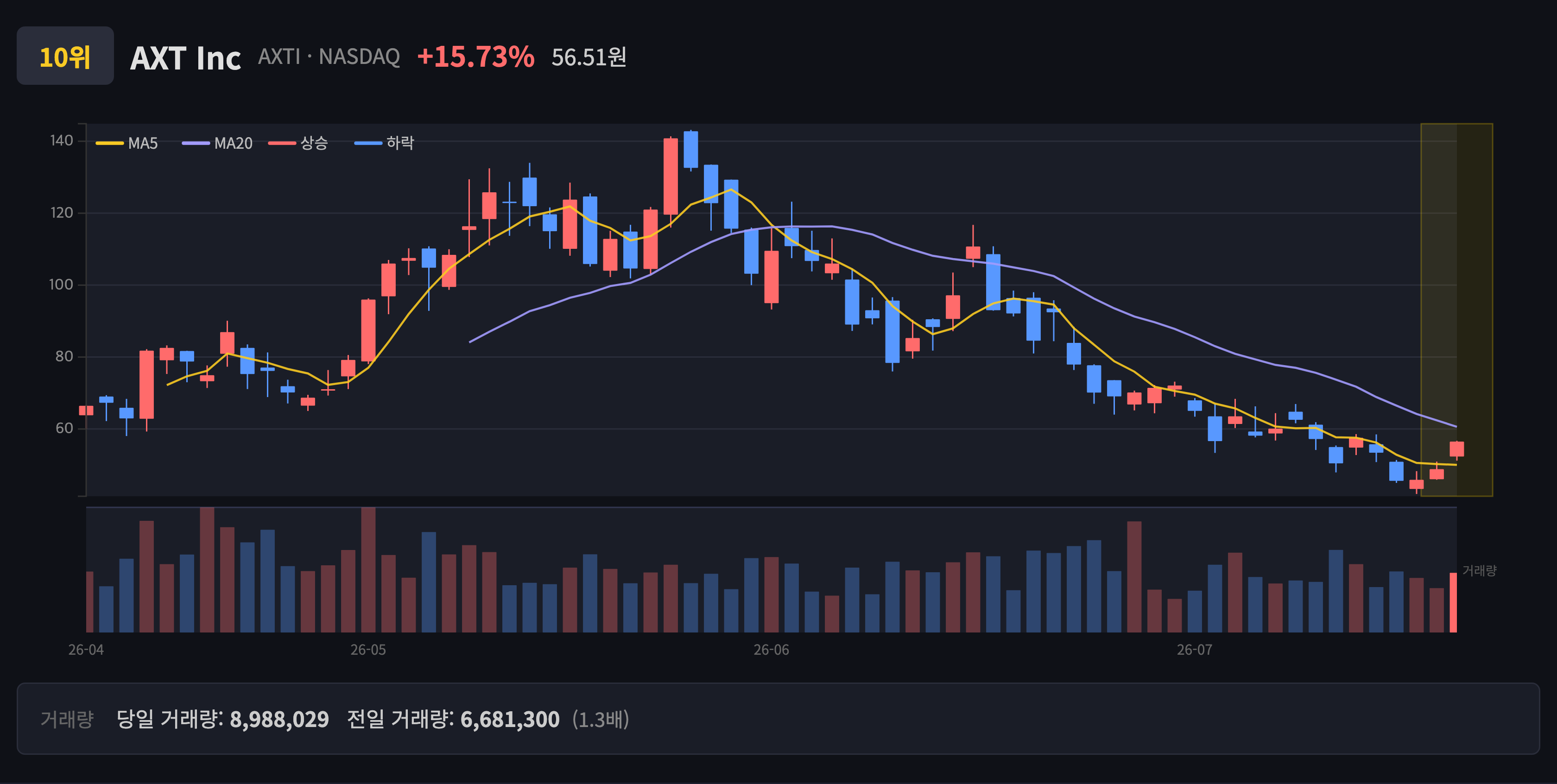Click the 120 price axis label
Image resolution: width=1557 pixels, height=784 pixels.
[62, 213]
